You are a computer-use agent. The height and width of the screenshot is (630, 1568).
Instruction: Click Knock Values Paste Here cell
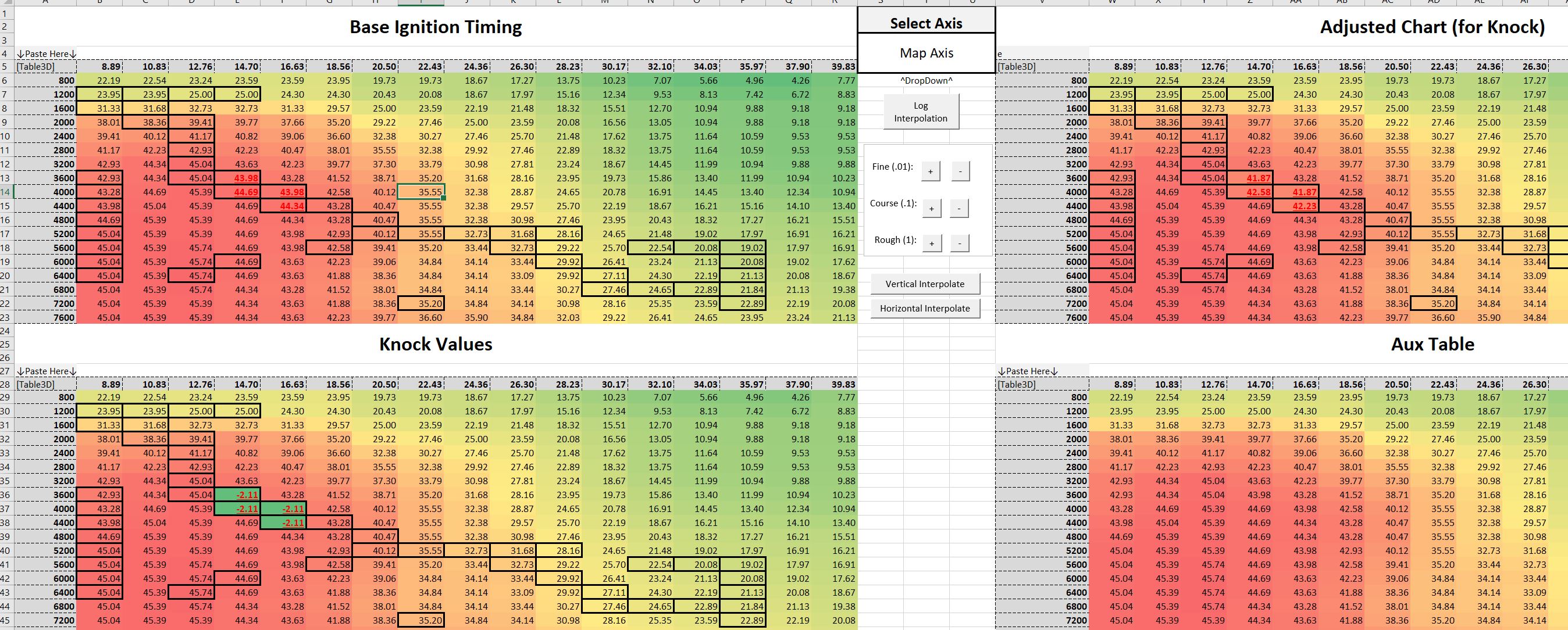pos(45,371)
